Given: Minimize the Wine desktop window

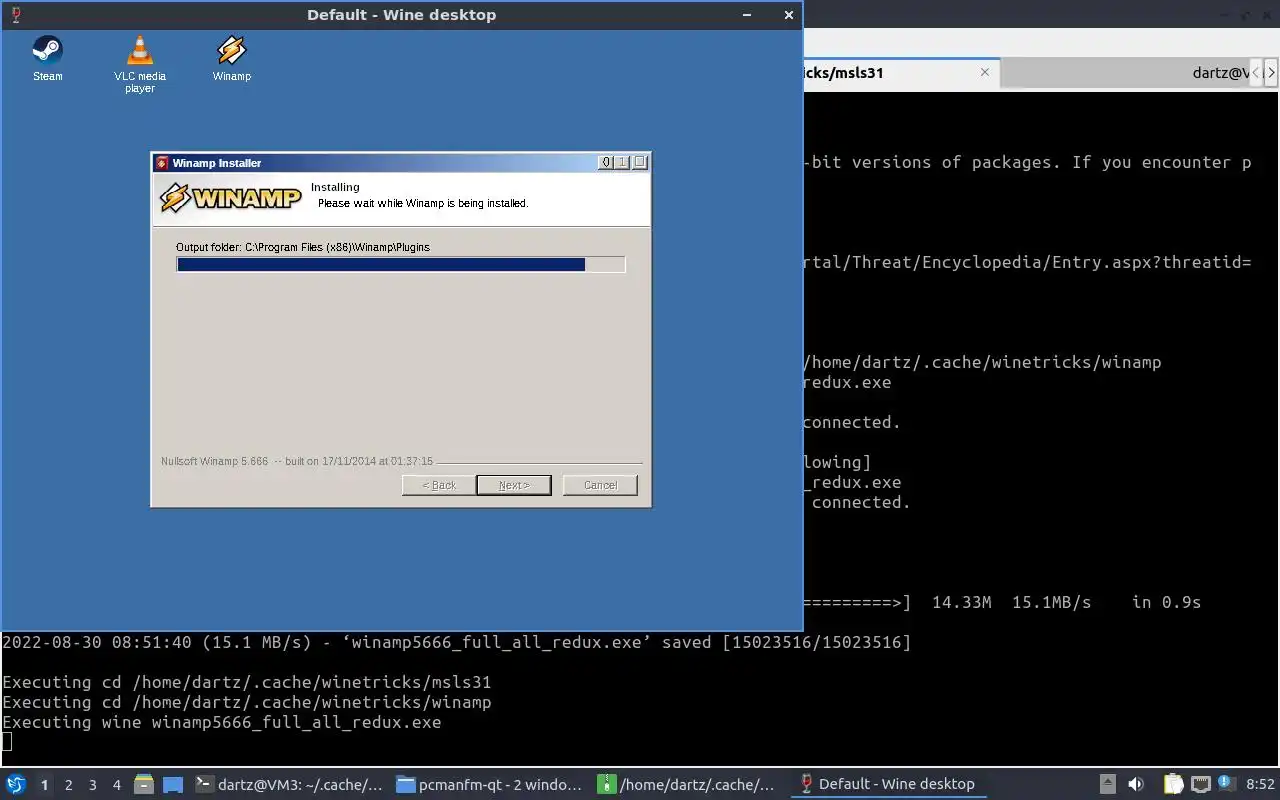Looking at the screenshot, I should (x=748, y=15).
